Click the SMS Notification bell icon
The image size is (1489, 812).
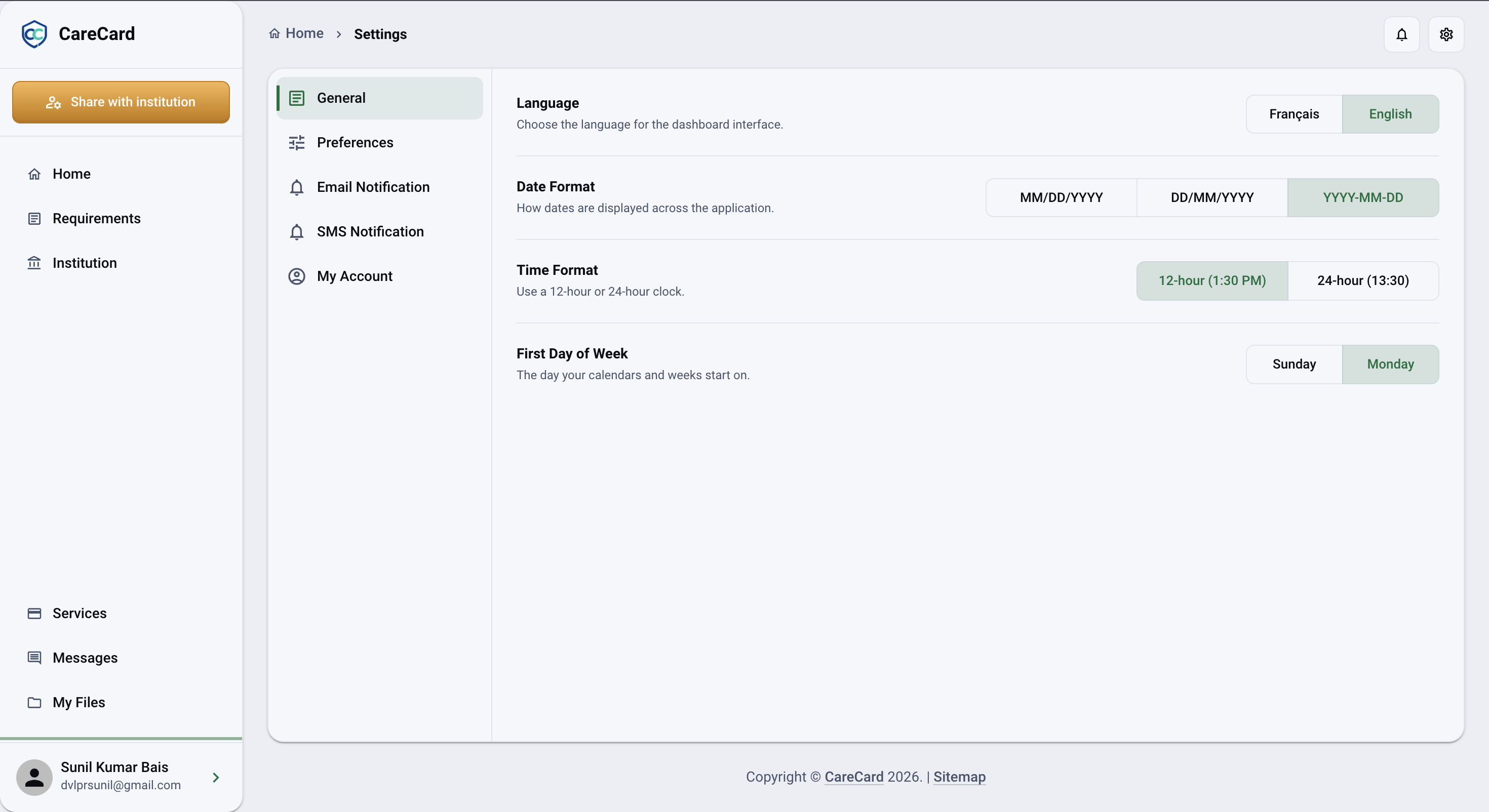[296, 232]
